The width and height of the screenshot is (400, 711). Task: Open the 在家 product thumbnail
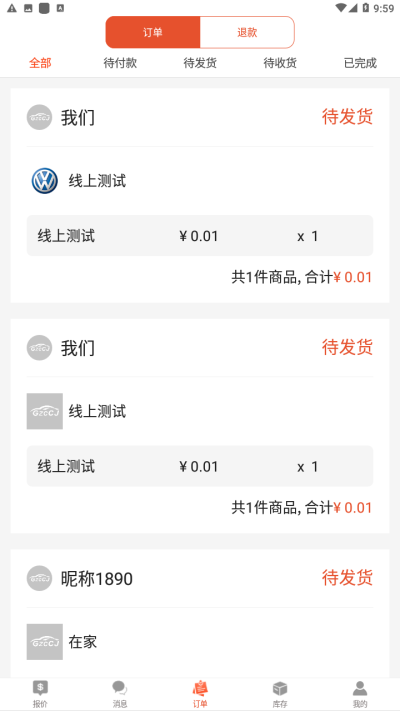[x=45, y=642]
